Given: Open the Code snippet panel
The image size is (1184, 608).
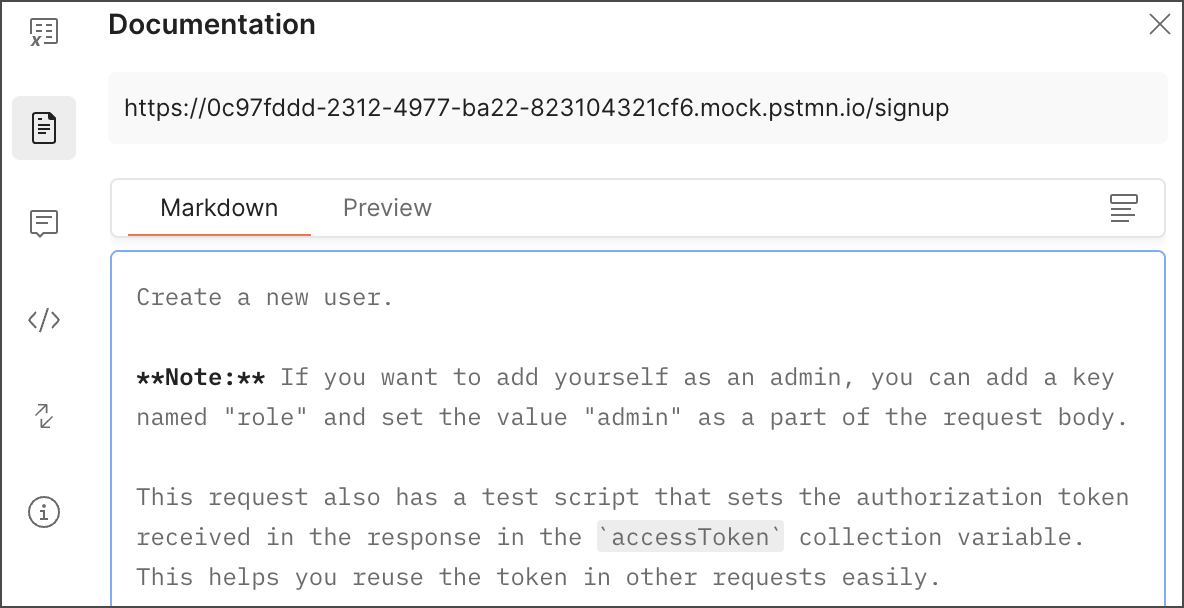Looking at the screenshot, I should (44, 319).
